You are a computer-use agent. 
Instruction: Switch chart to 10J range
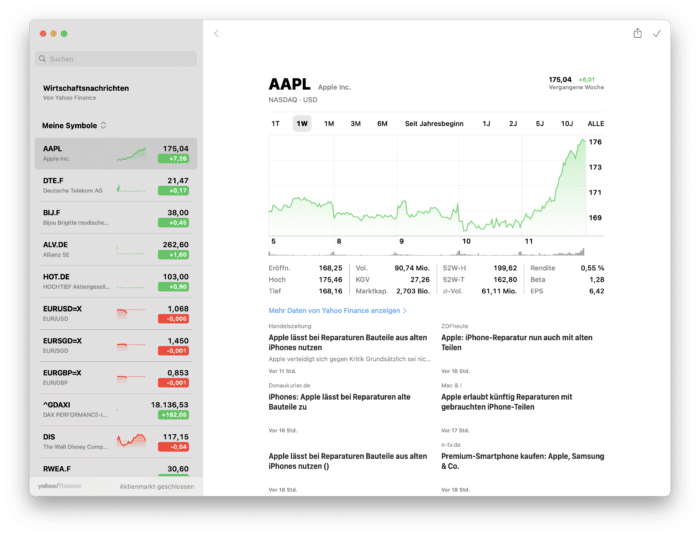pyautogui.click(x=567, y=124)
